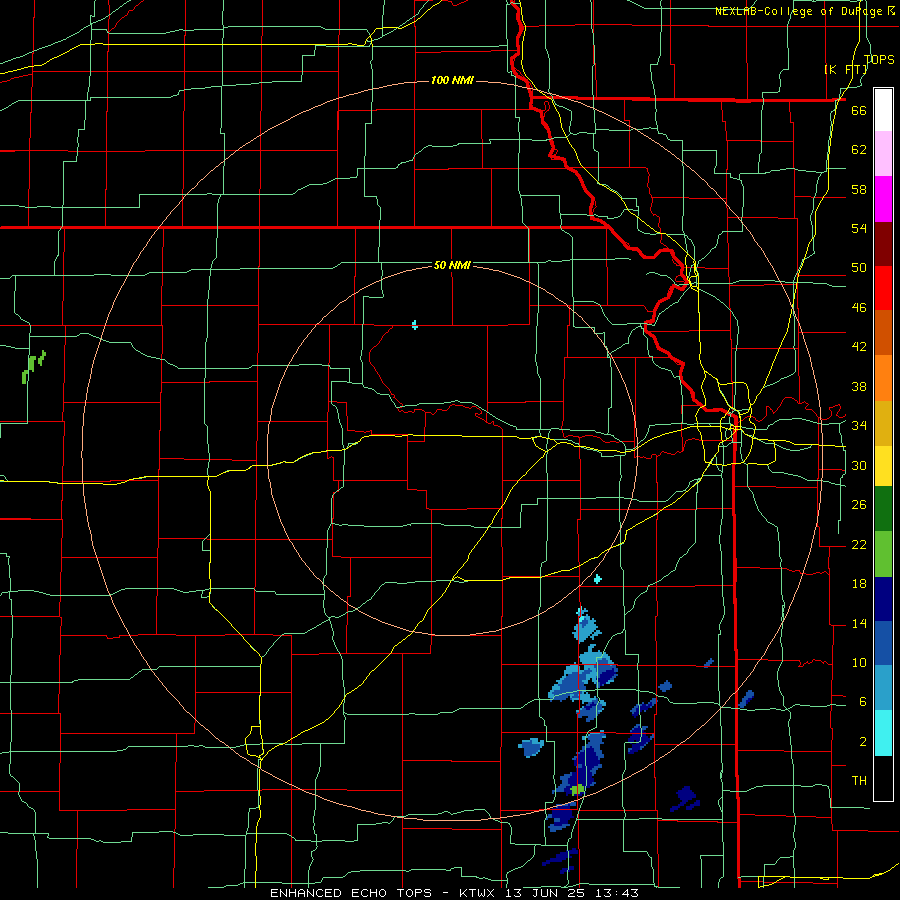Screen dimensions: 900x900
Task: Click the "K FT" units label
Action: pos(846,70)
